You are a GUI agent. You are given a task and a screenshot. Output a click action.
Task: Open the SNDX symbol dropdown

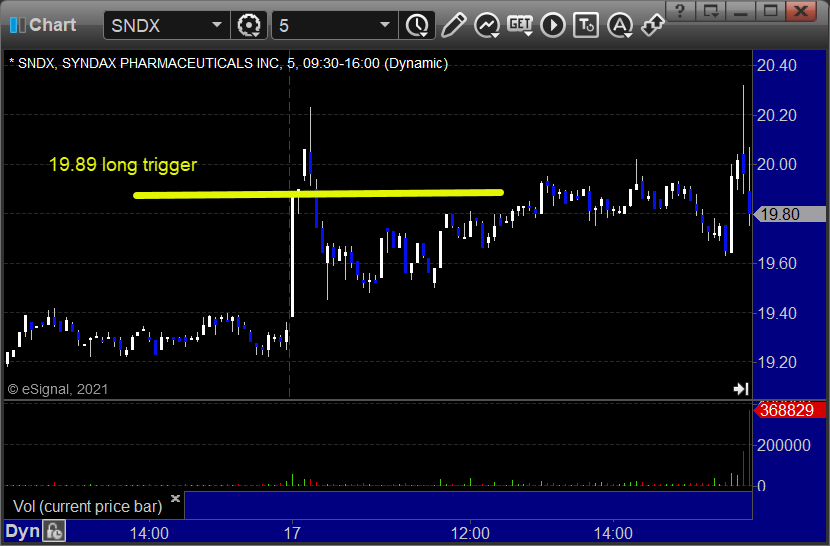point(217,25)
